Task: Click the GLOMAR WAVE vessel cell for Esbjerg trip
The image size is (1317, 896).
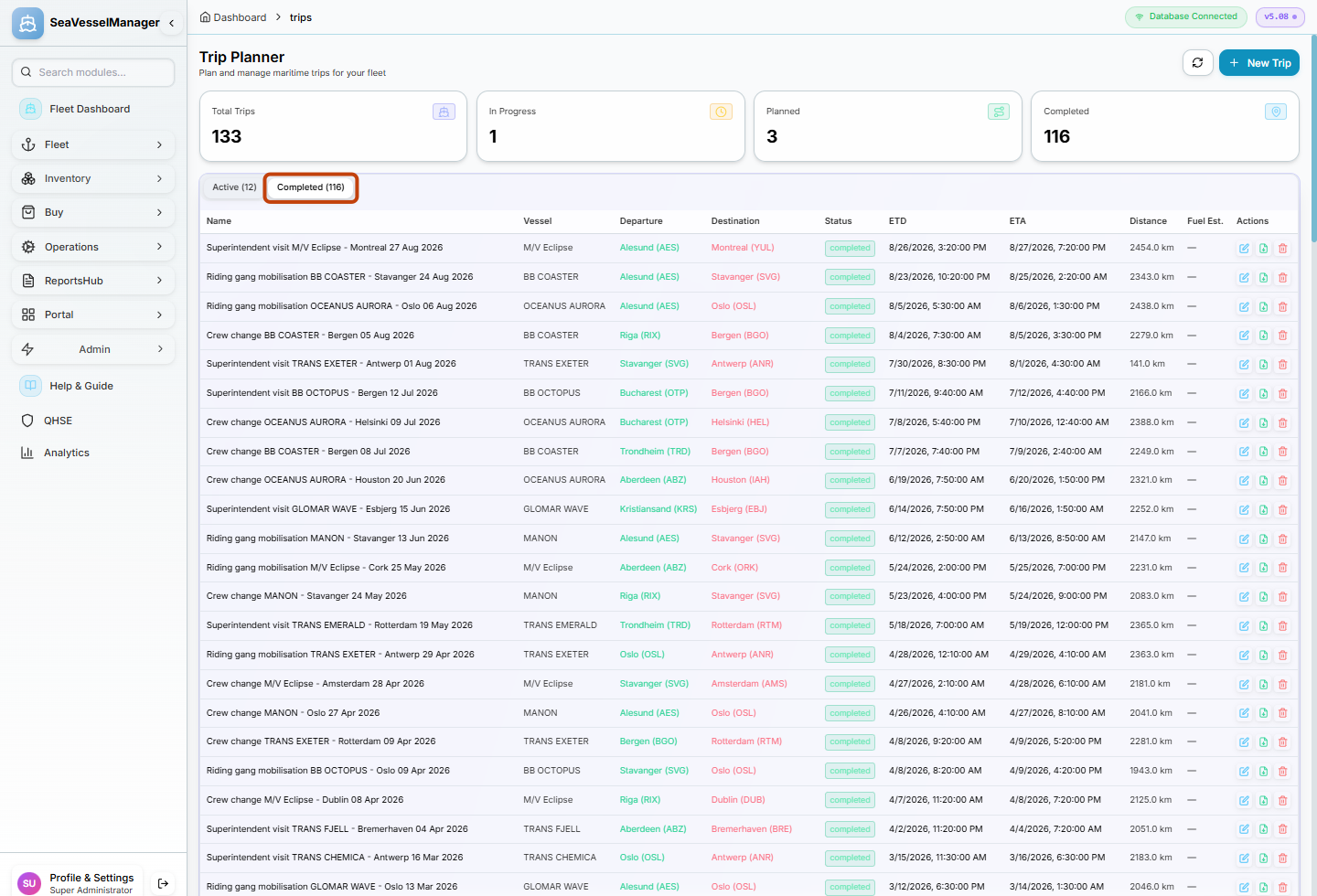Action: click(x=556, y=509)
